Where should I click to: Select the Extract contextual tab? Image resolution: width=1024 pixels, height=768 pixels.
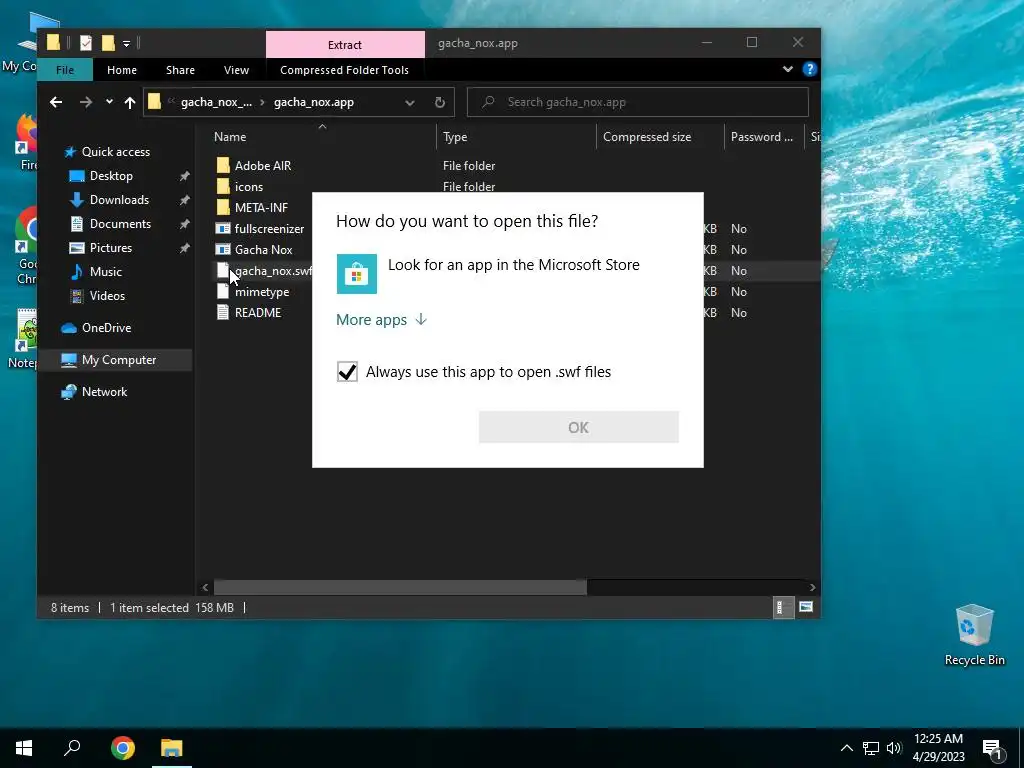345,44
